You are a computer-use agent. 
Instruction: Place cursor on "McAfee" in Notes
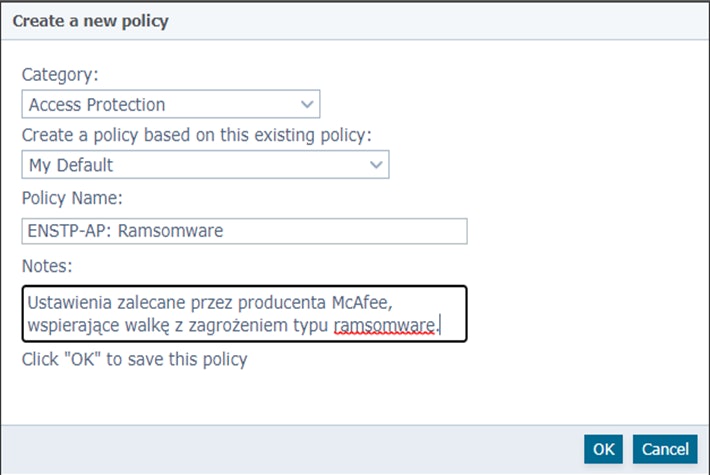(412, 302)
